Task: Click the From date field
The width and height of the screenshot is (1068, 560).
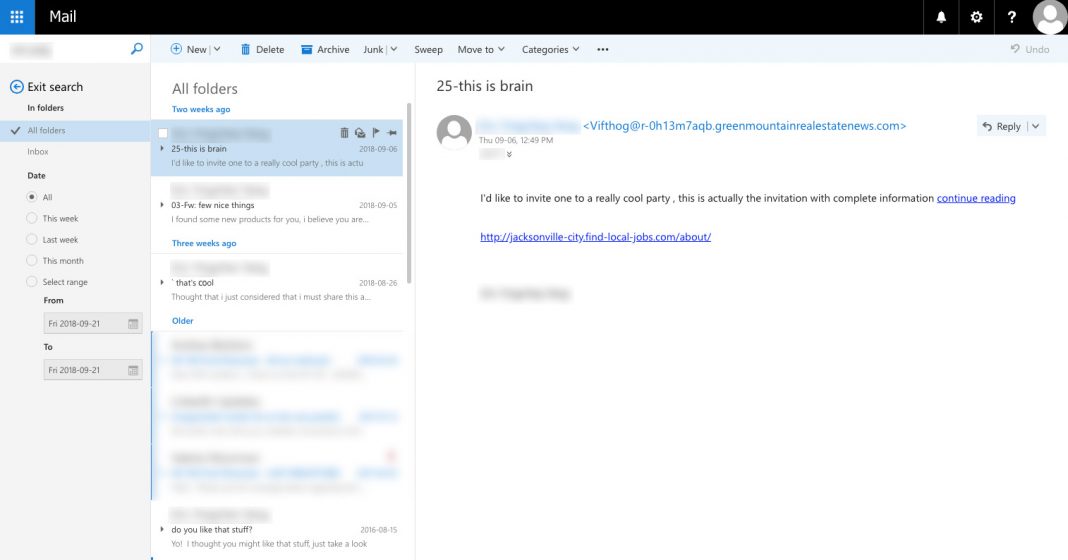Action: (93, 324)
